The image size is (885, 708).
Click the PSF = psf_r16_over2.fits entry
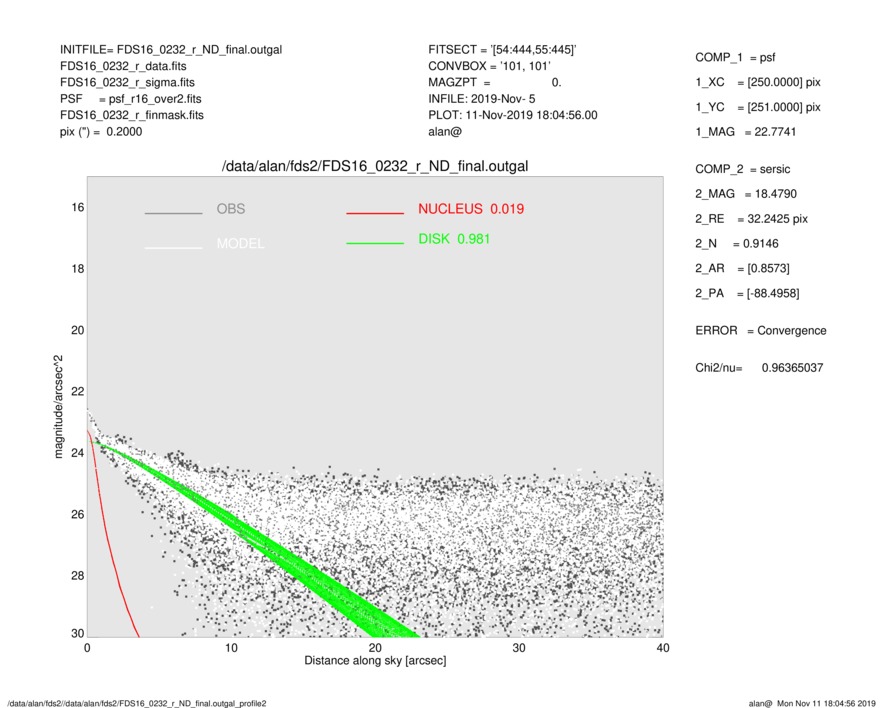(x=131, y=99)
